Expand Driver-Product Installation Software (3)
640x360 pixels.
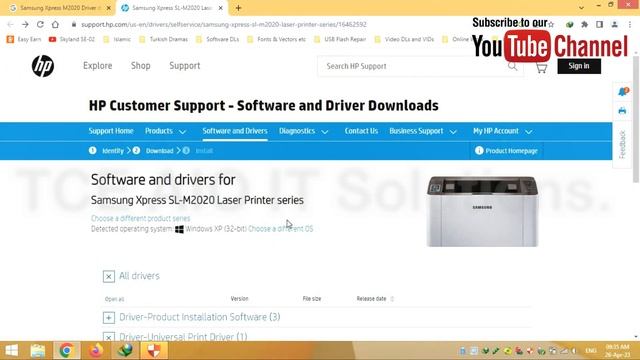pos(109,318)
